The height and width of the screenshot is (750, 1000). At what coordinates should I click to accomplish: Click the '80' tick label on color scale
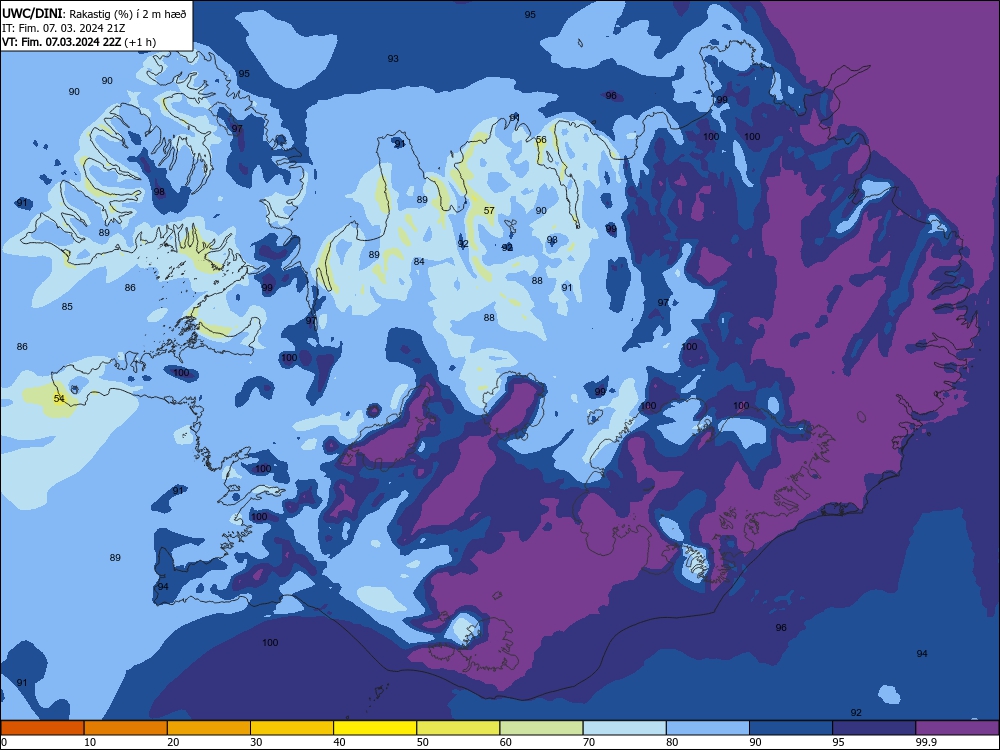pos(672,742)
